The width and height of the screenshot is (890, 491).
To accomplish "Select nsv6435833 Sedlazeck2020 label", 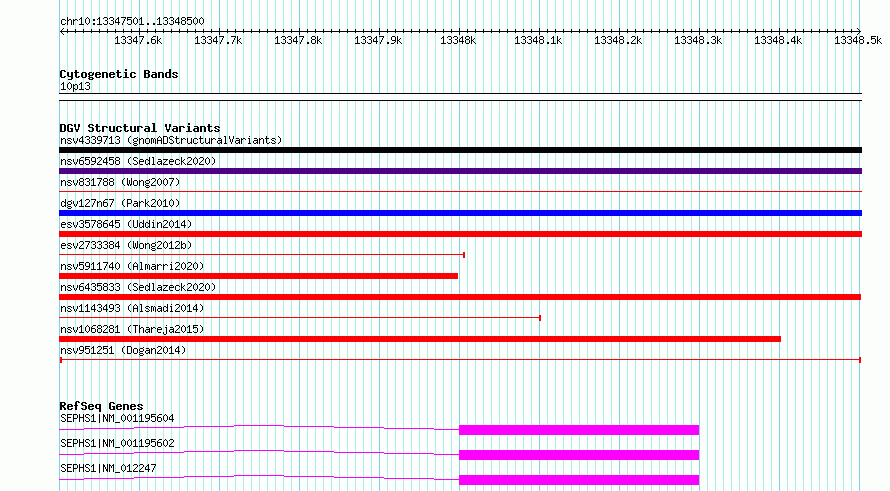I will (x=138, y=287).
